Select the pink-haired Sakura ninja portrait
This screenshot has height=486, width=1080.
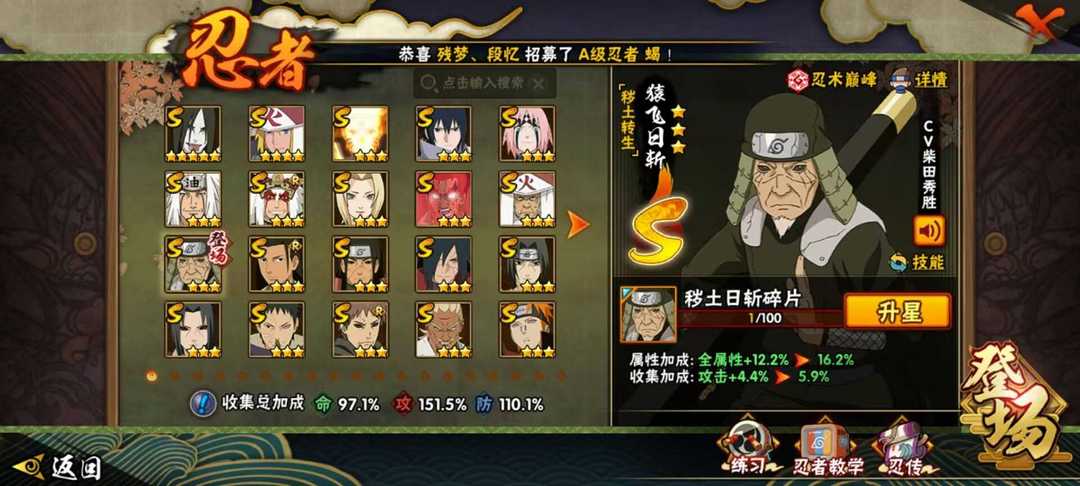coord(527,134)
